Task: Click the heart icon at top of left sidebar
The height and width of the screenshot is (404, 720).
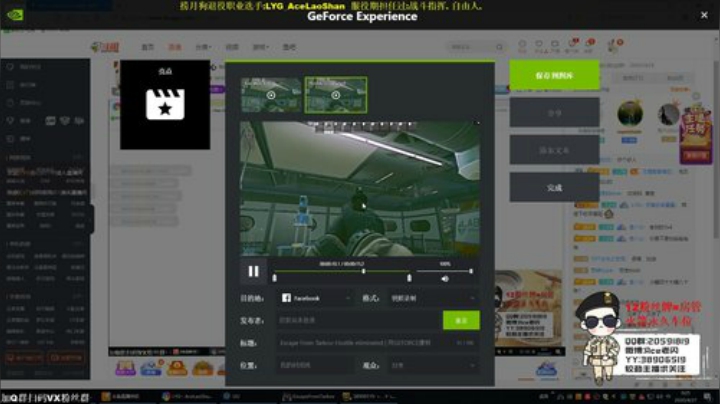Action: [x=10, y=67]
